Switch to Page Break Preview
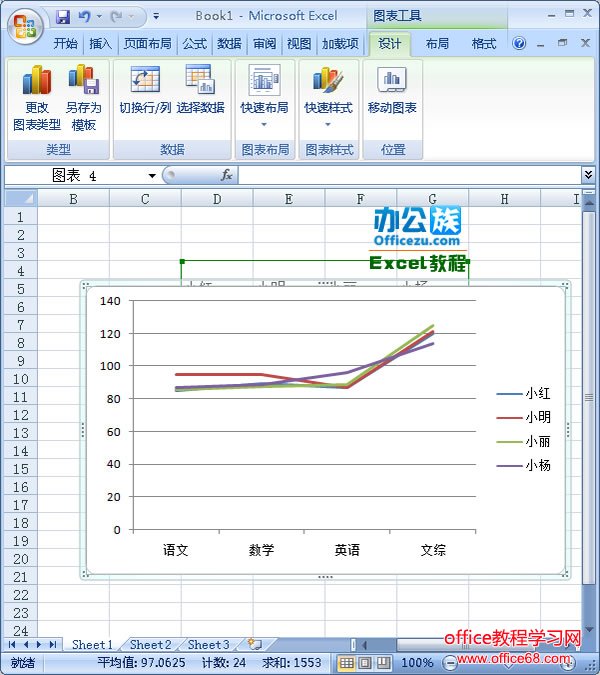The image size is (600, 675). coord(384,663)
